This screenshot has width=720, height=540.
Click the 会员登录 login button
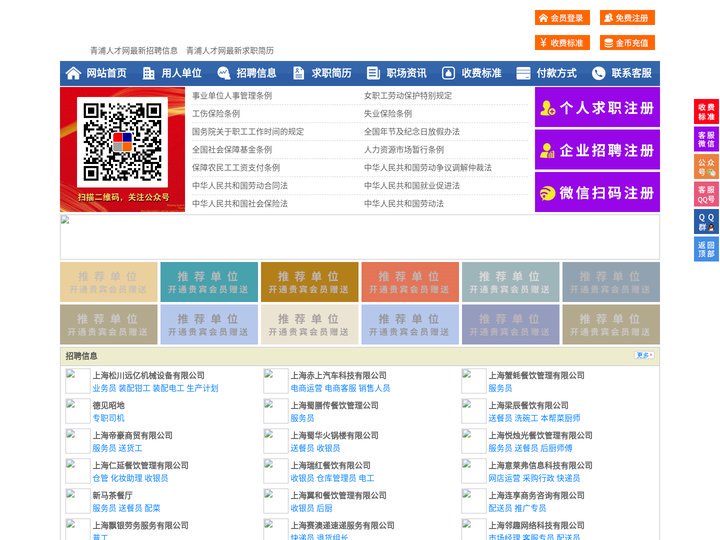click(x=562, y=18)
